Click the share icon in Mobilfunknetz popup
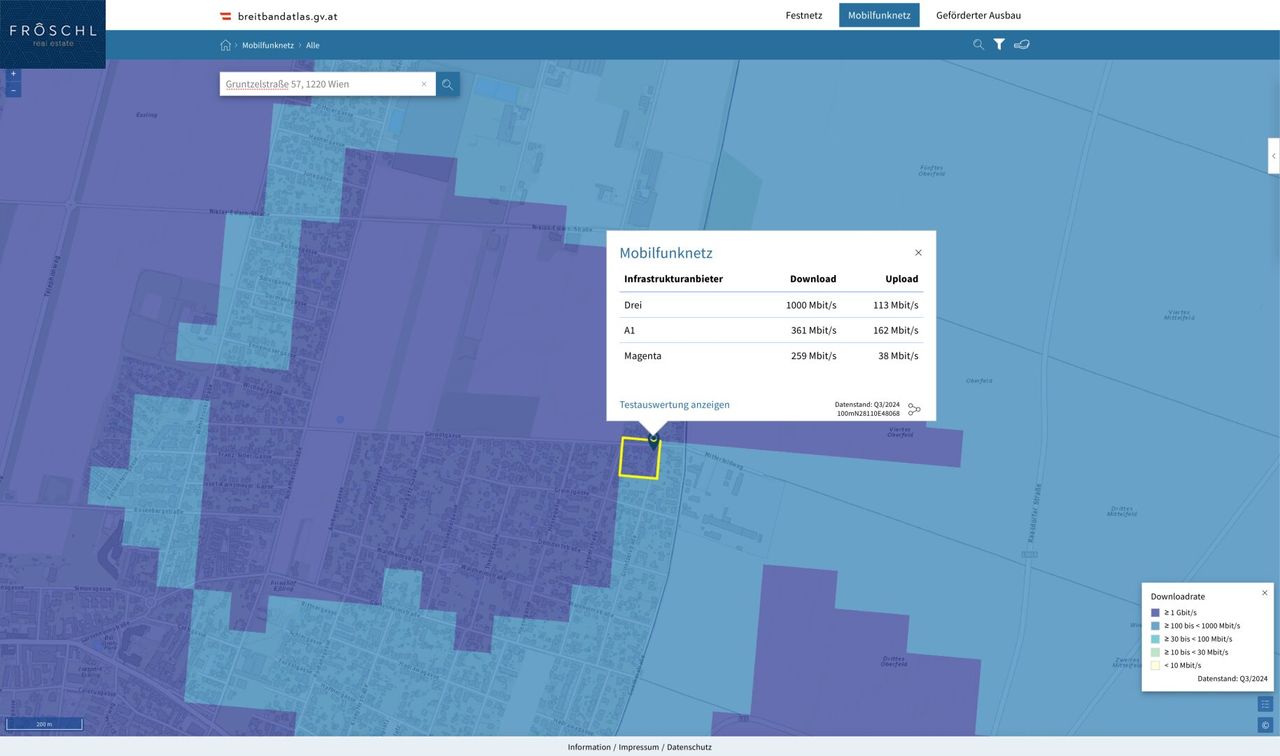Screen dimensions: 1280x756 click(914, 409)
